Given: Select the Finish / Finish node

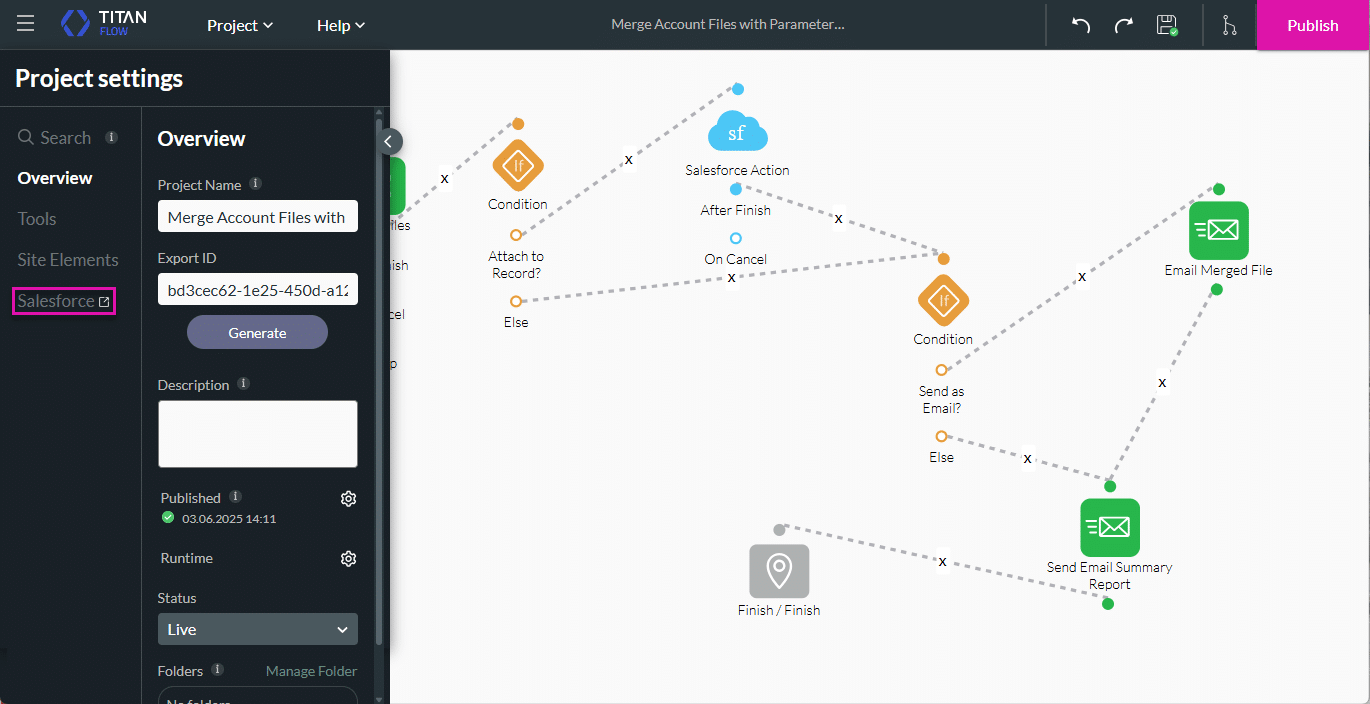Looking at the screenshot, I should (779, 571).
